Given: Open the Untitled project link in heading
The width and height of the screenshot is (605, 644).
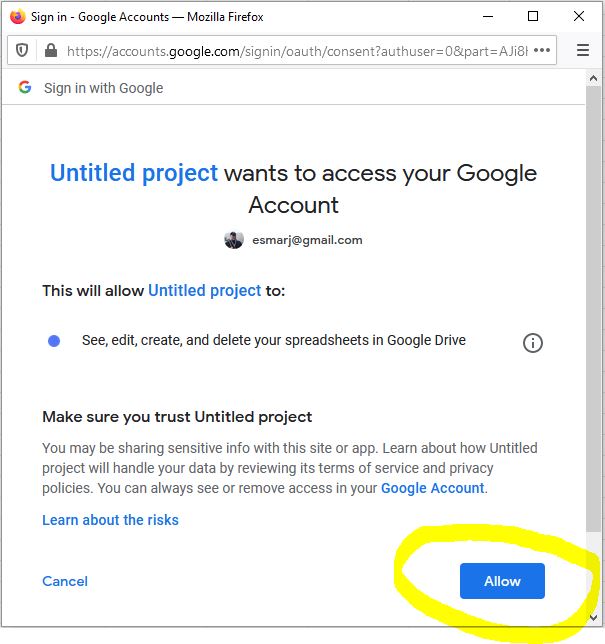Looking at the screenshot, I should tap(134, 173).
